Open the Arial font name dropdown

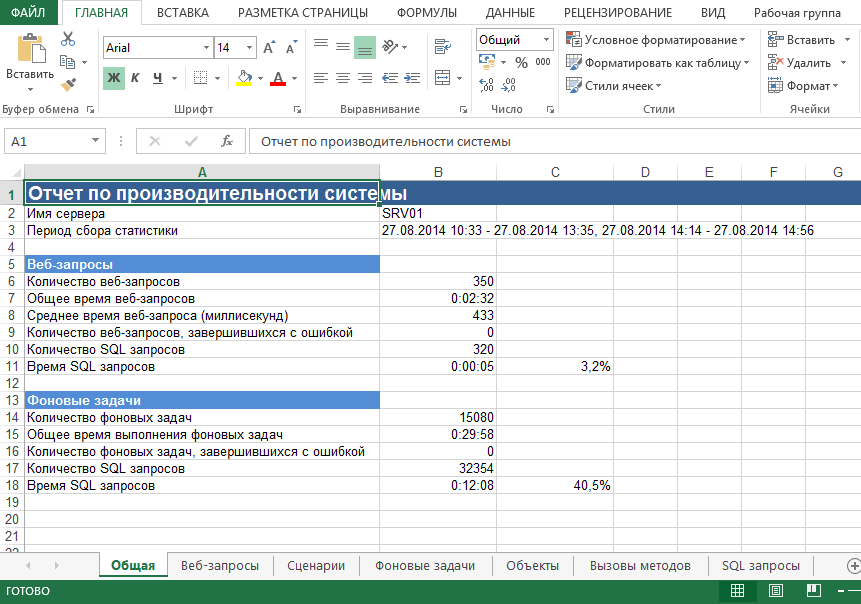[x=205, y=48]
